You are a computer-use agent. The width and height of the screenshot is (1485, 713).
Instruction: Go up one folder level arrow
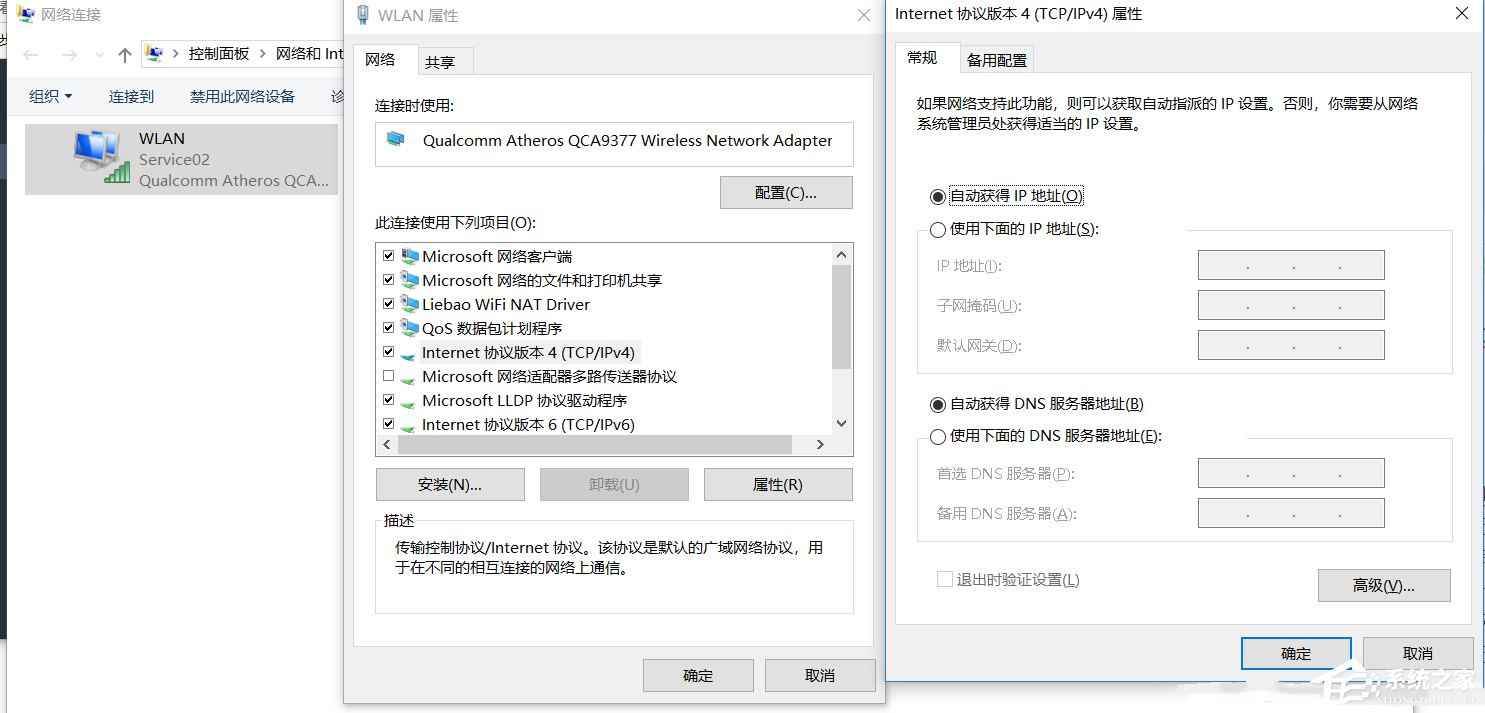(124, 55)
